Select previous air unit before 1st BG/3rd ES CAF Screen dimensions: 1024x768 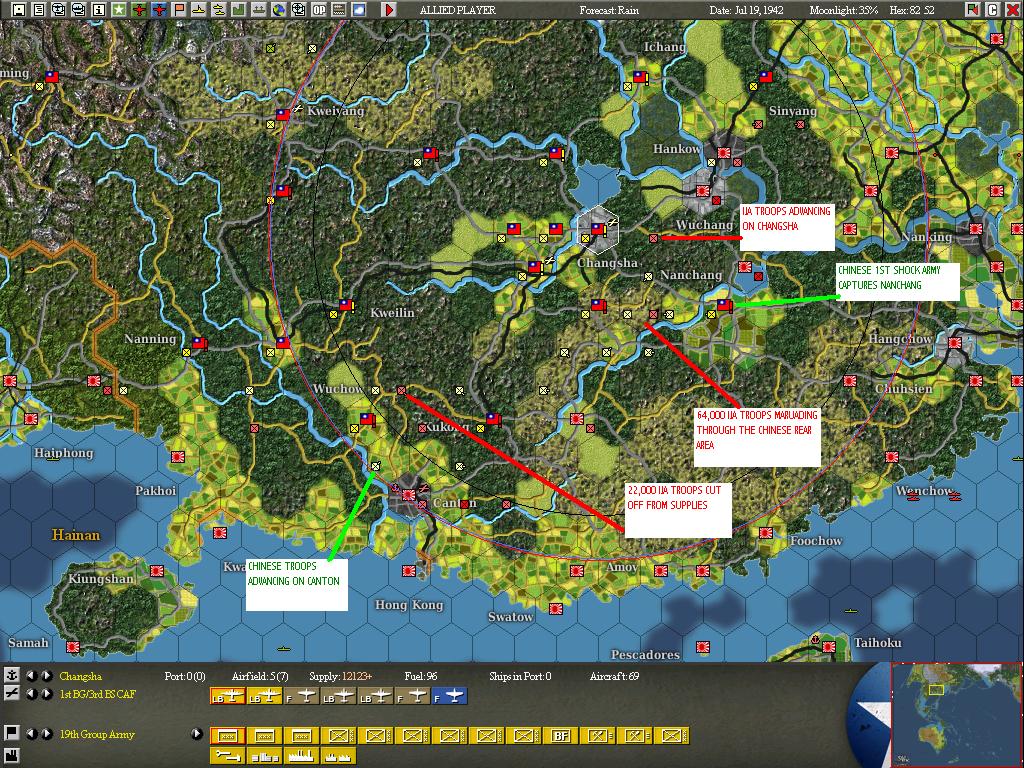[31, 694]
